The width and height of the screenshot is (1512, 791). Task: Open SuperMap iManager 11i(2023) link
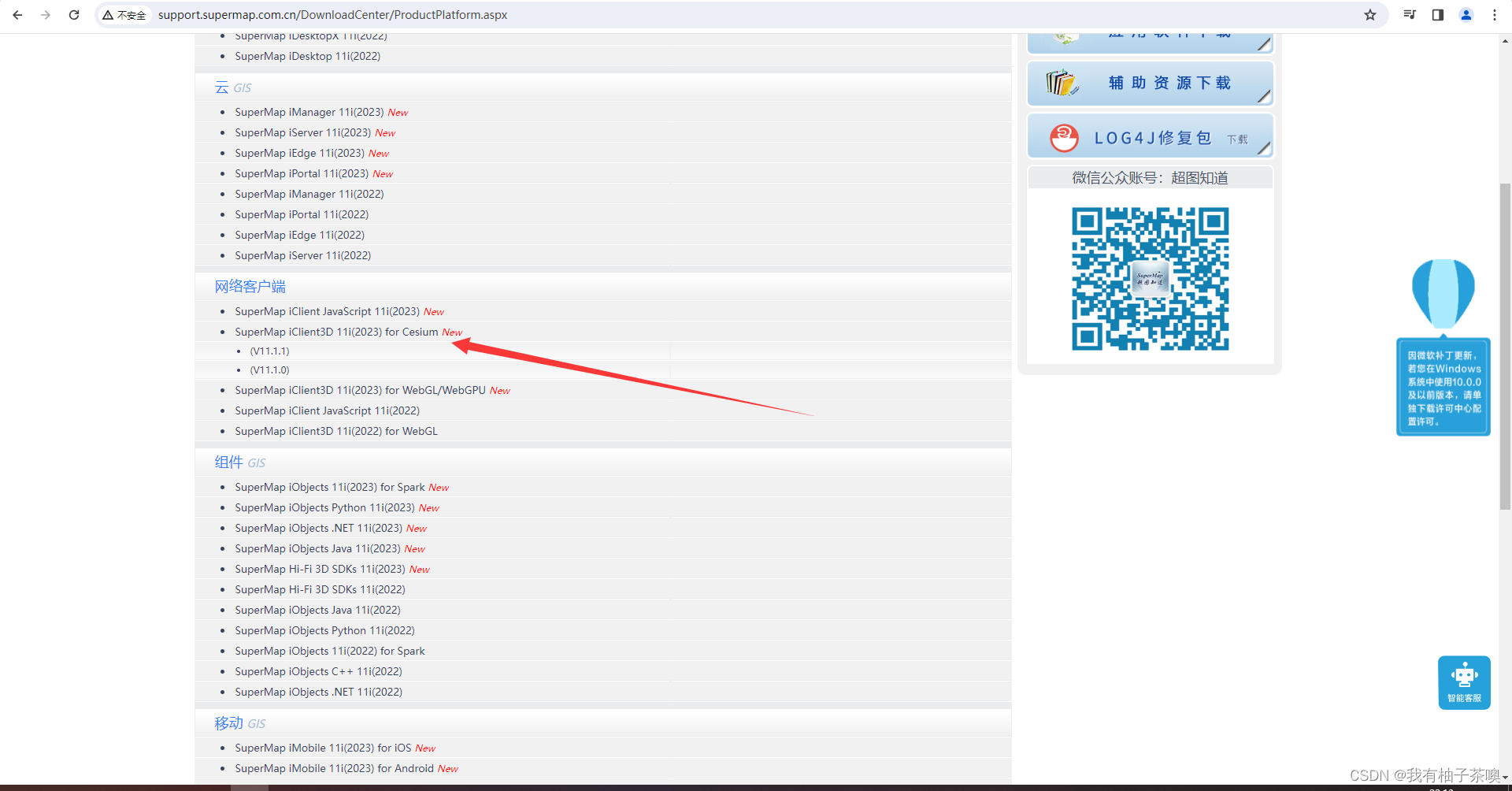coord(309,112)
